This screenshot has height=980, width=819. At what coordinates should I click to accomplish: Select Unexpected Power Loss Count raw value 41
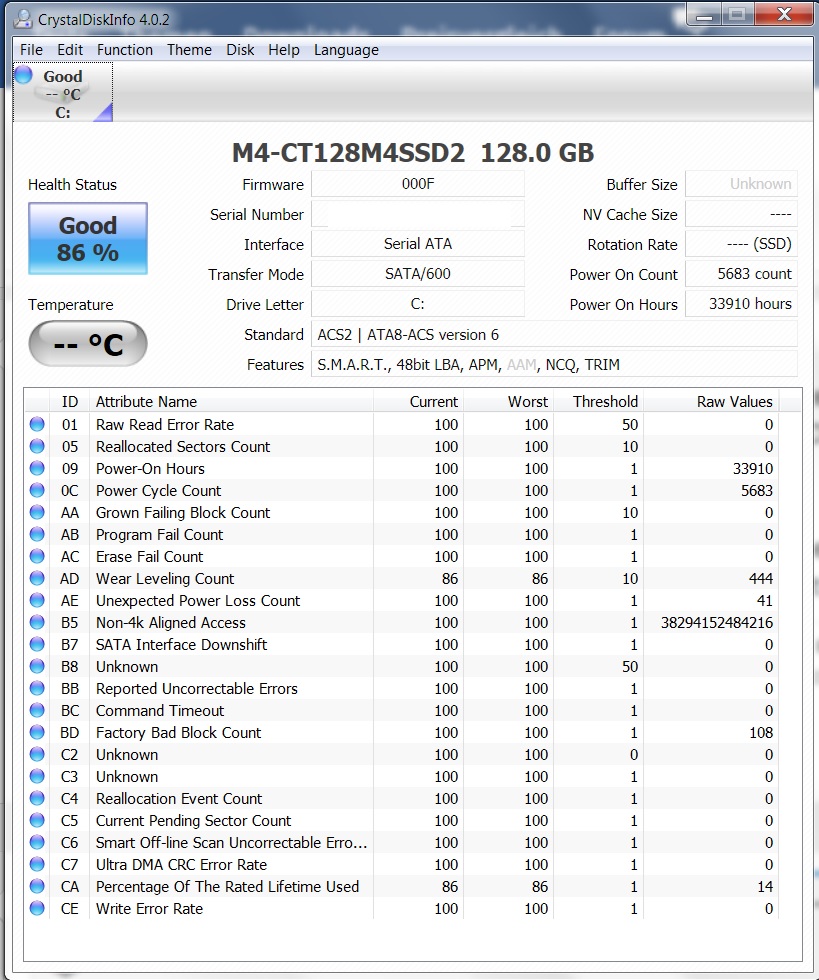point(765,601)
